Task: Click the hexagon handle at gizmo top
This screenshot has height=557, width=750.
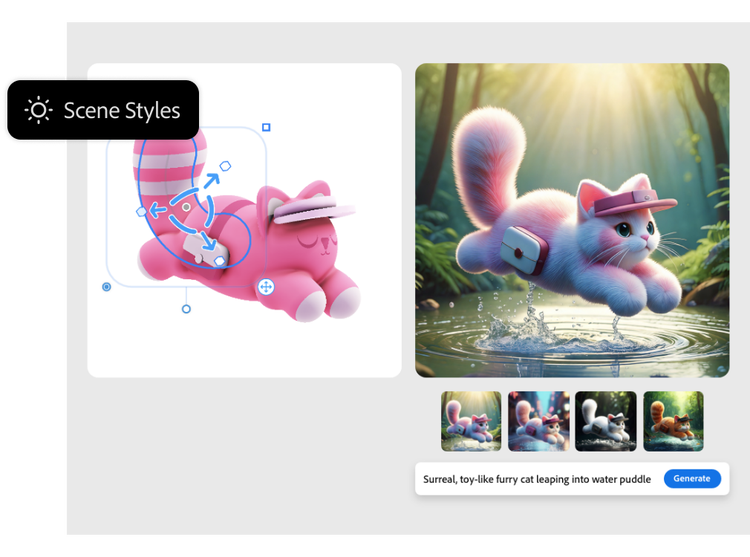Action: (225, 166)
